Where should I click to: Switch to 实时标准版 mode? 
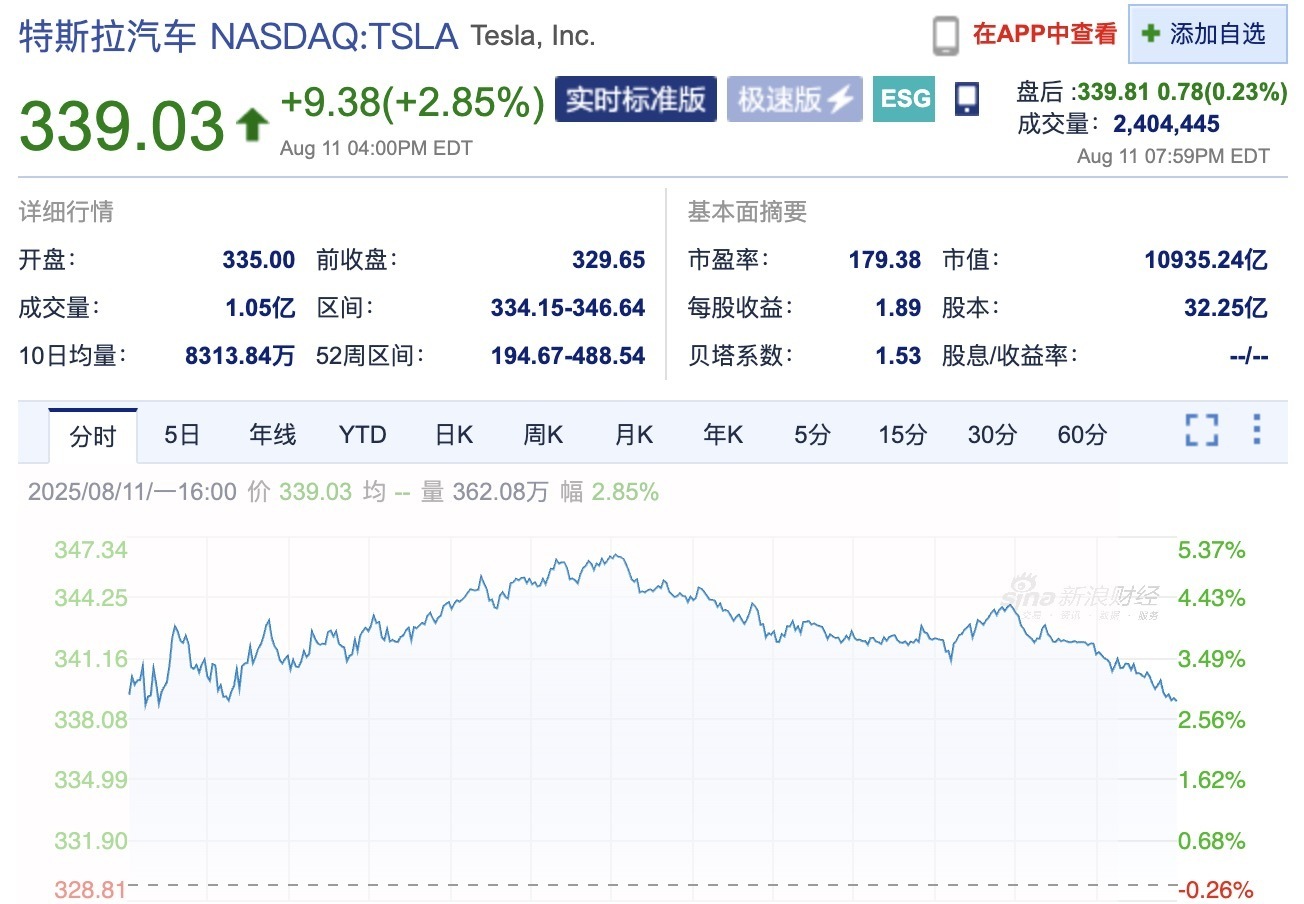tap(635, 99)
